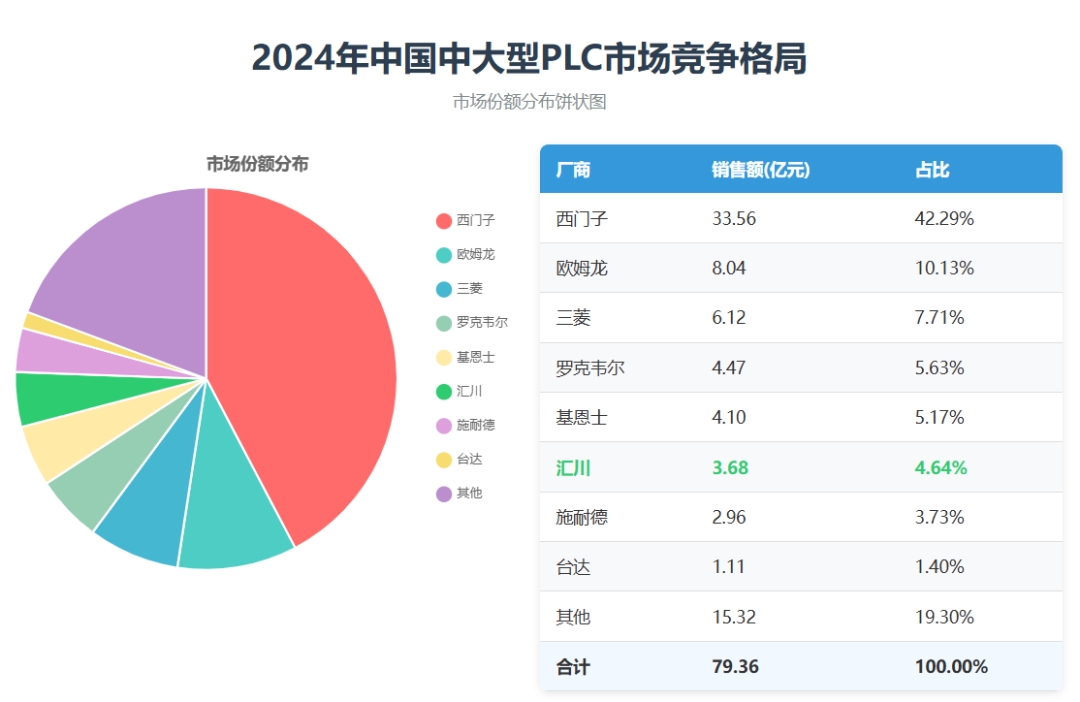Click the 100.00% total share value
Screen dimensions: 1080x702
(x=951, y=668)
